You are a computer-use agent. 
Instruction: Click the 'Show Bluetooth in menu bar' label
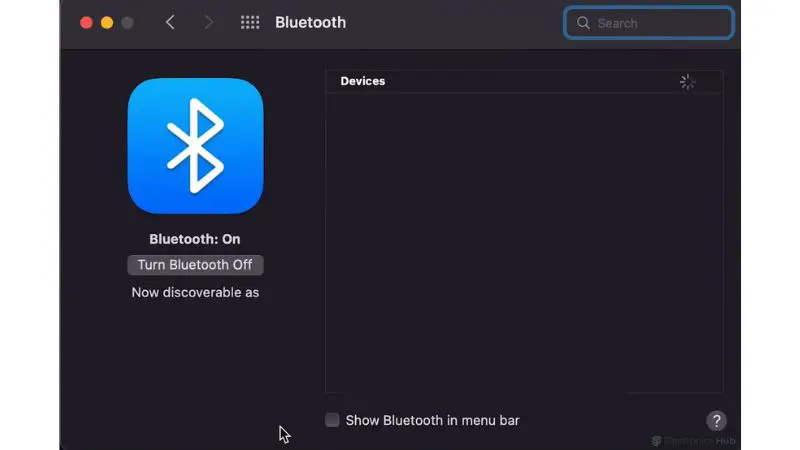tap(432, 420)
